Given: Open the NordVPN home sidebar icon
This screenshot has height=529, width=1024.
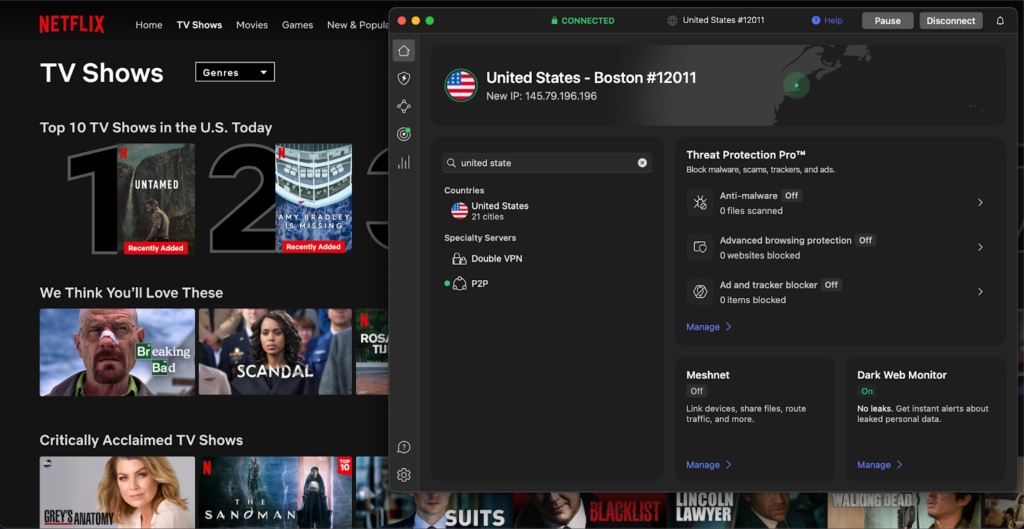Looking at the screenshot, I should coord(404,50).
